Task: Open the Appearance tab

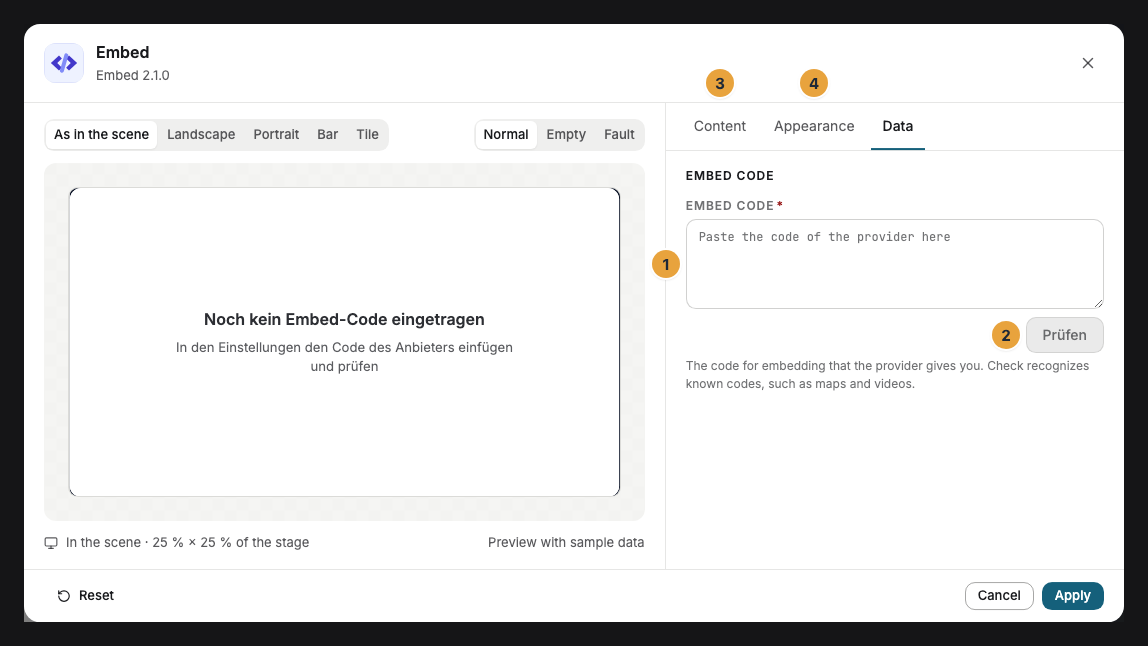Action: pos(814,126)
